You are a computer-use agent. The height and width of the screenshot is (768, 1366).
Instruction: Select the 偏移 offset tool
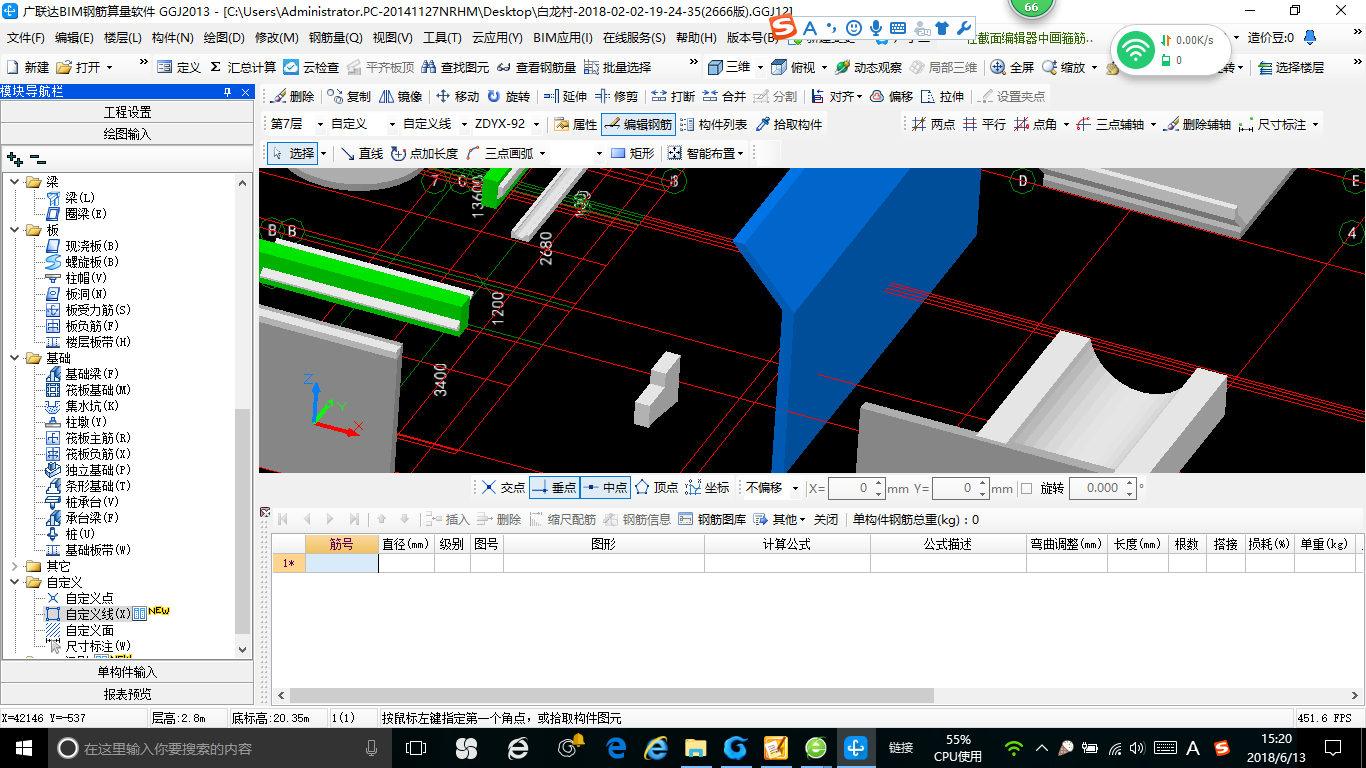point(891,97)
